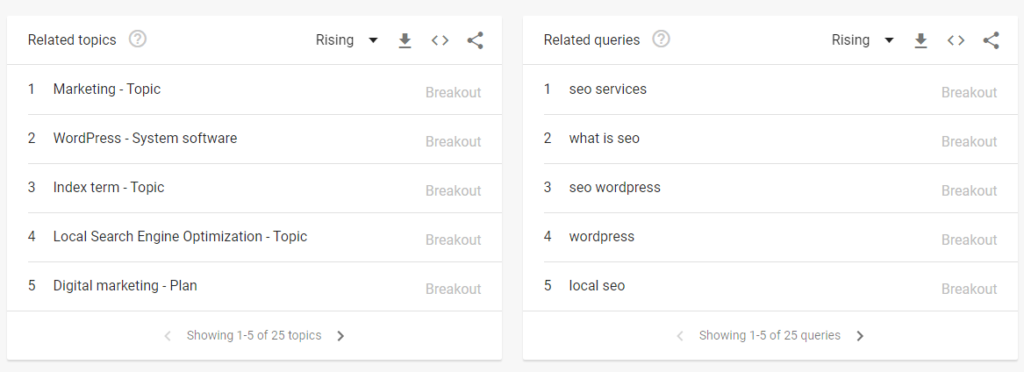This screenshot has width=1024, height=372.
Task: Expand the Rising dropdown in Related queries
Action: click(863, 40)
